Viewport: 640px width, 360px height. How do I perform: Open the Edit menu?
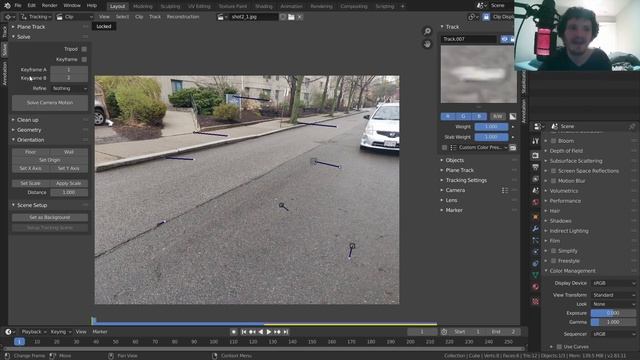(31, 6)
